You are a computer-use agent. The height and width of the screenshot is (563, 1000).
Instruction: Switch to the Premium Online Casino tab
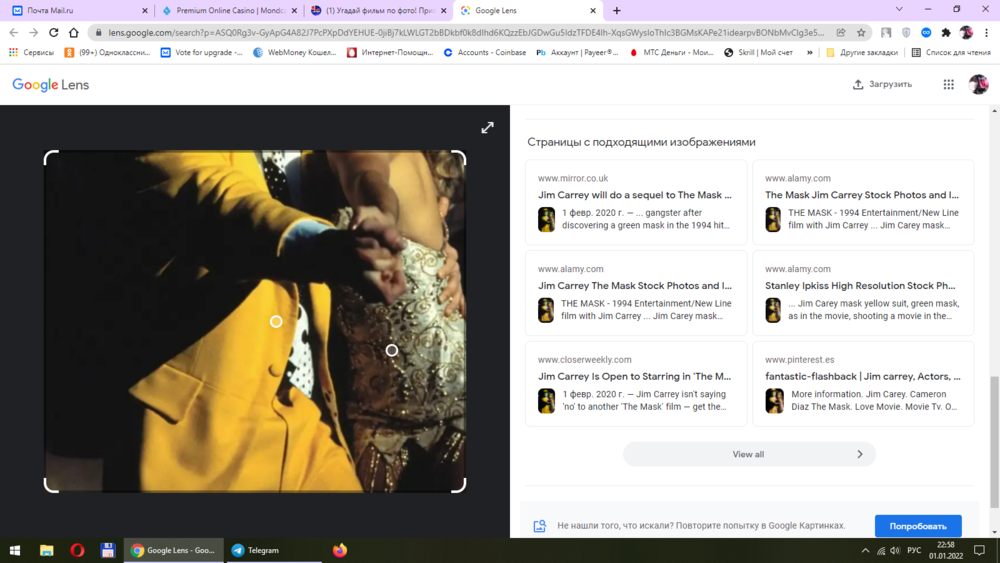coord(228,10)
